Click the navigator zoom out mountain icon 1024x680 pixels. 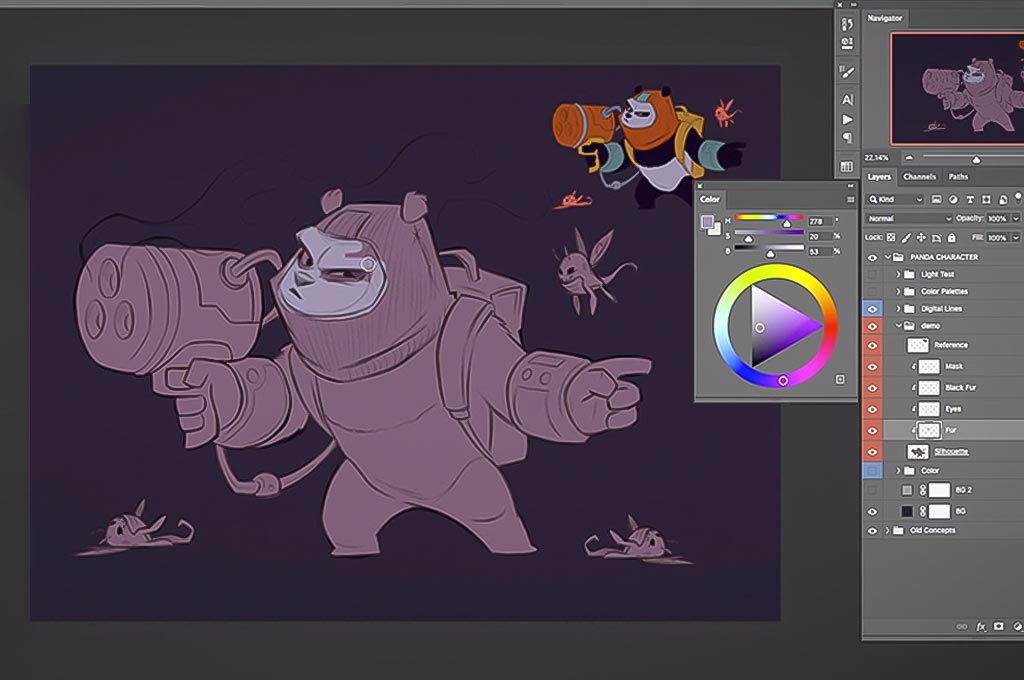[908, 157]
